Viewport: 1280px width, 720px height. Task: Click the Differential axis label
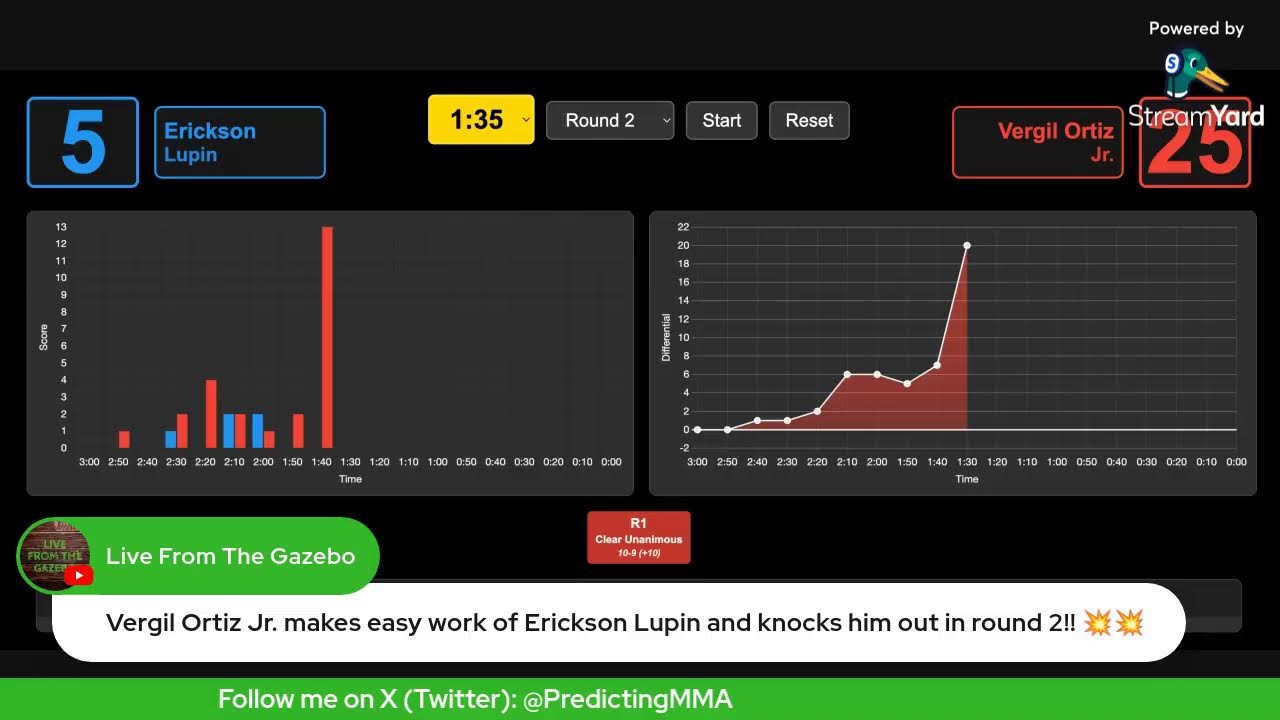(x=667, y=337)
